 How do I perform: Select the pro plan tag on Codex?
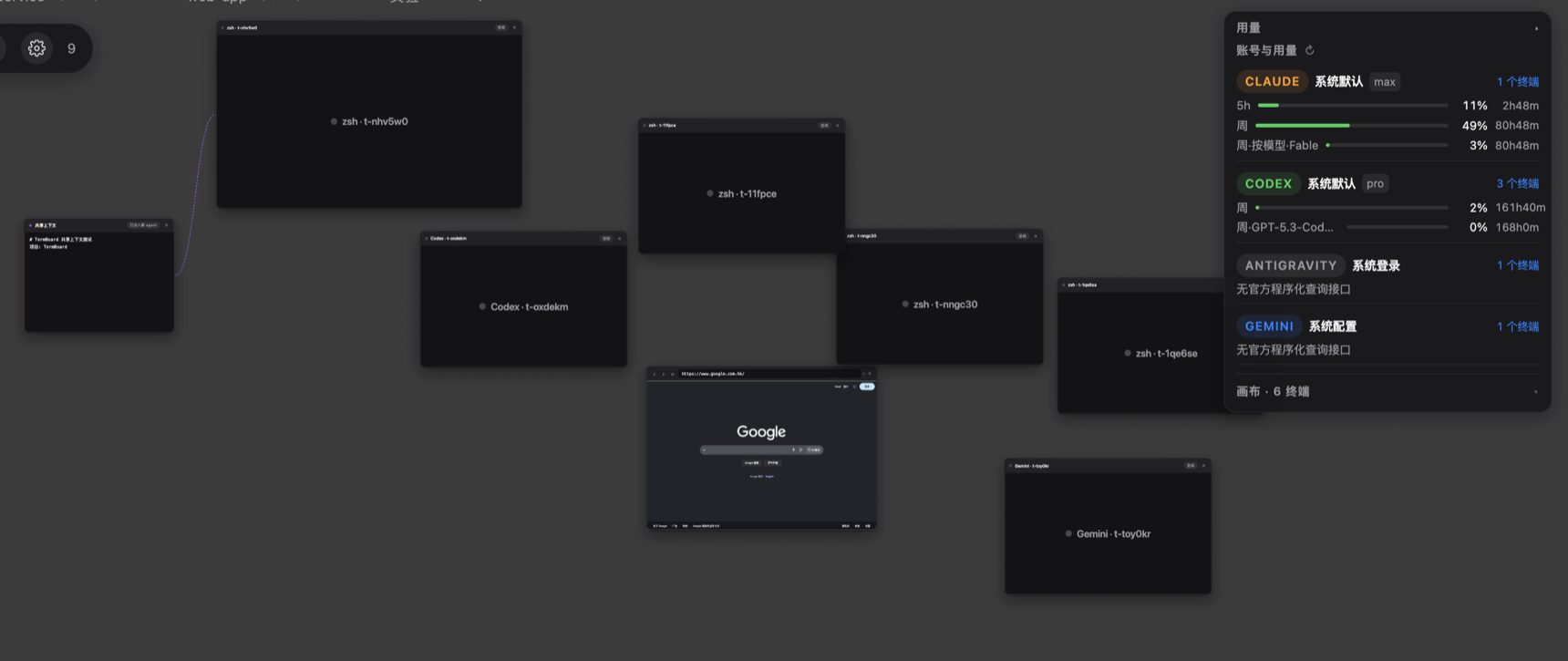coord(1375,183)
